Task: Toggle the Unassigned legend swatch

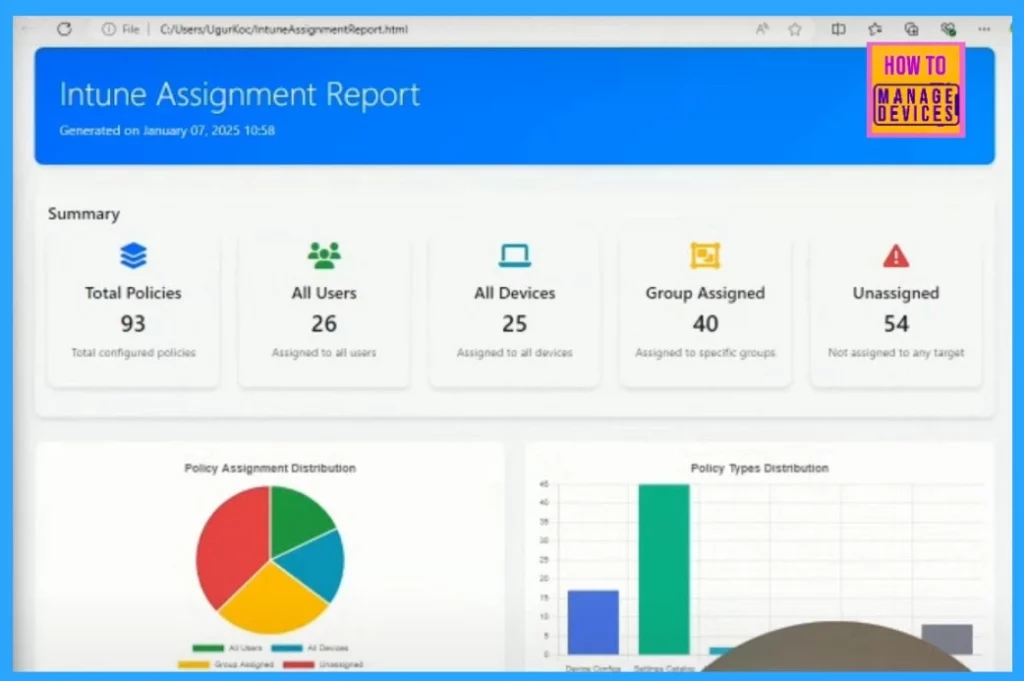Action: click(x=298, y=664)
